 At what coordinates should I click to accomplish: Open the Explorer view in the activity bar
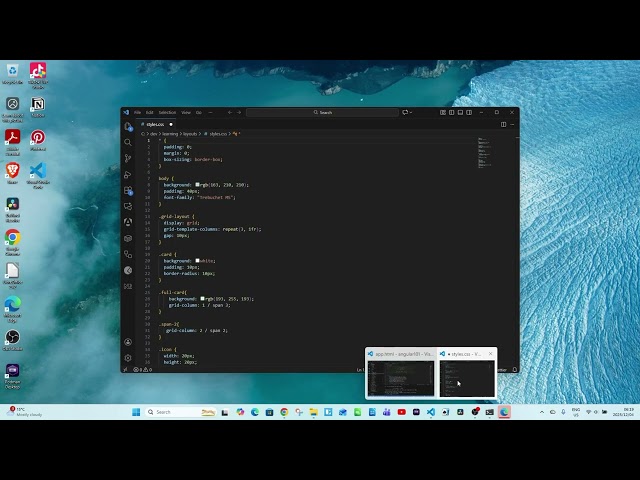click(x=128, y=127)
